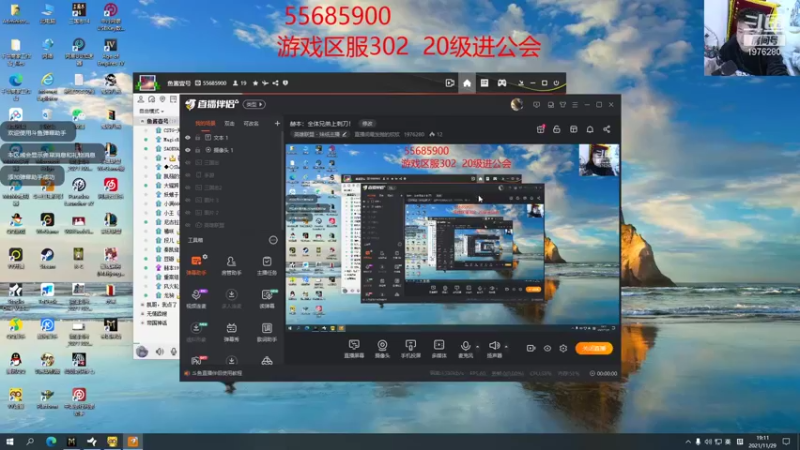Open 手机投屏 phone casting
The height and width of the screenshot is (450, 800).
coord(410,348)
